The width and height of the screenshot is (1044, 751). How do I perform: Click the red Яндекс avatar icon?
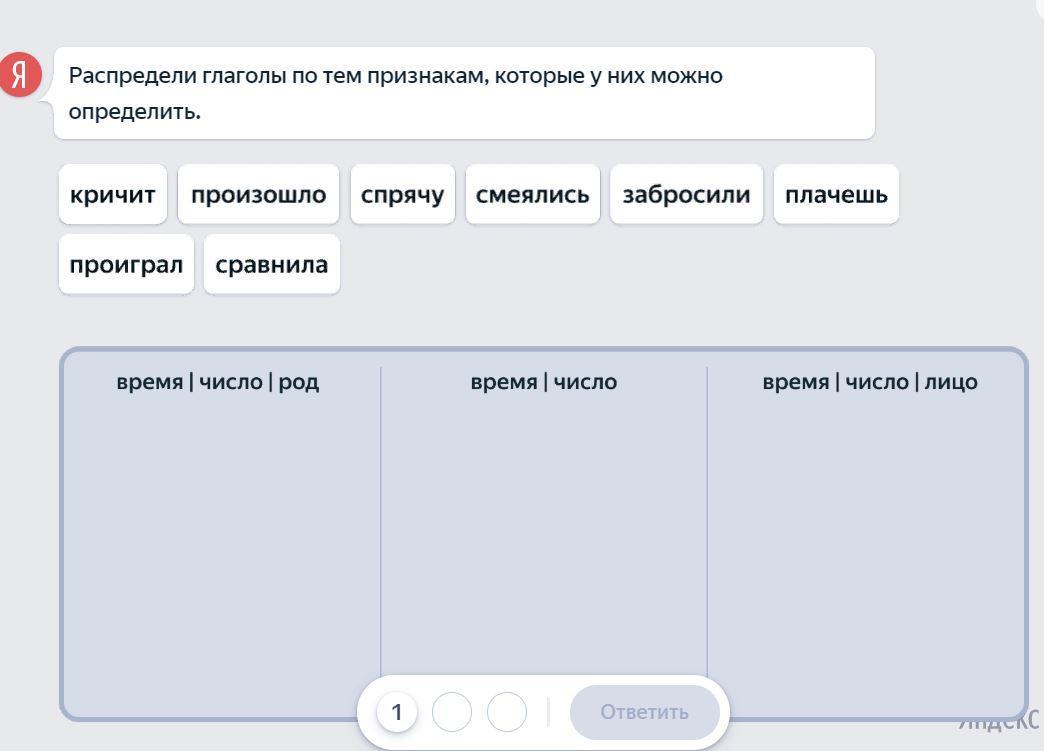[x=21, y=75]
